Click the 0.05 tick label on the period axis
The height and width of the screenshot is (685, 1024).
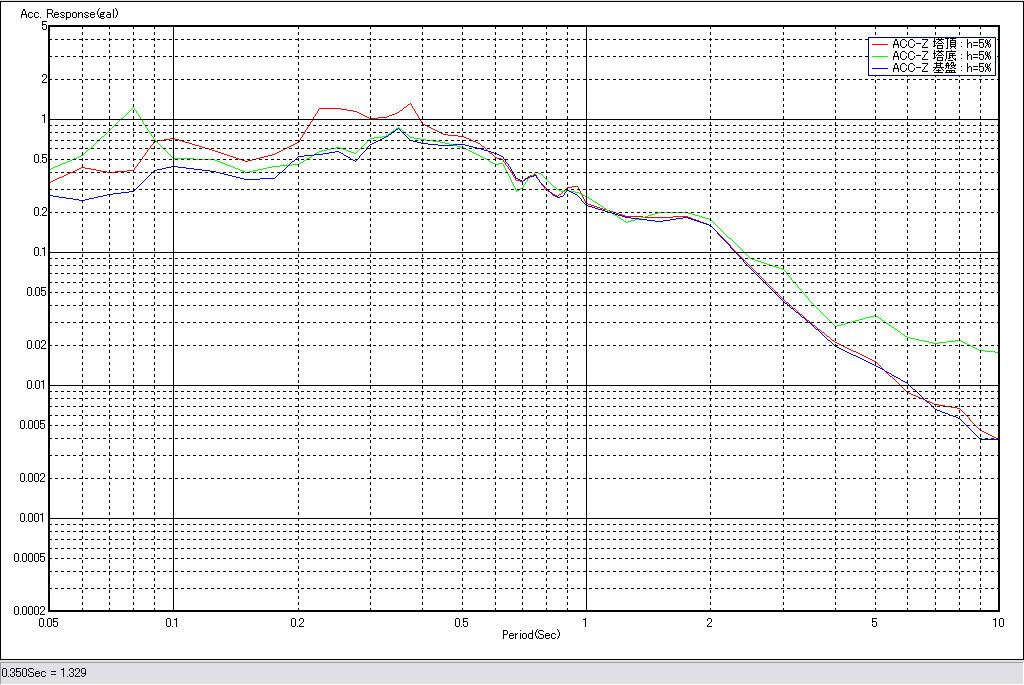(x=48, y=622)
